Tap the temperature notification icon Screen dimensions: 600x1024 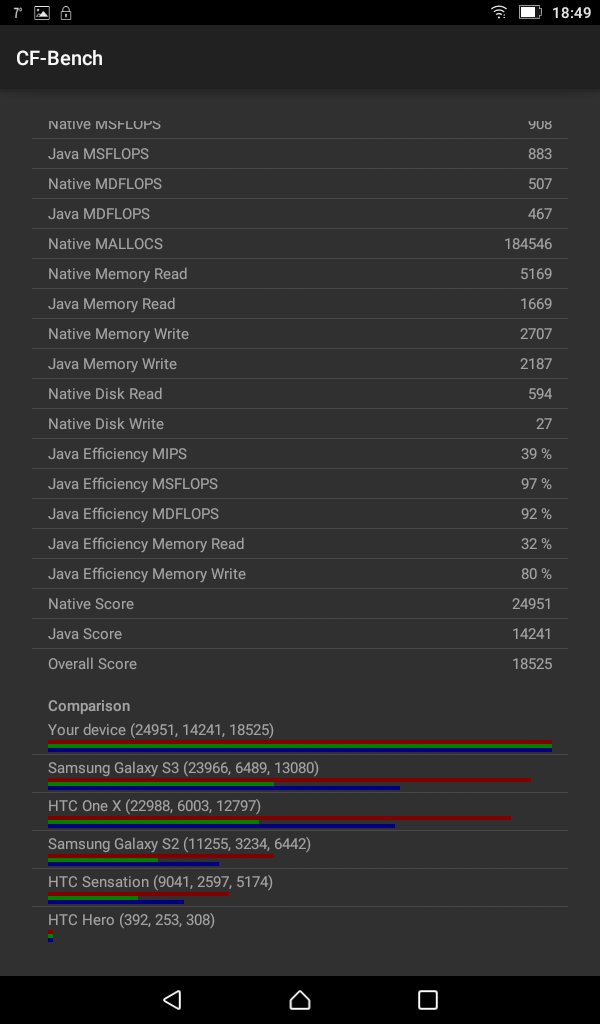pos(18,13)
